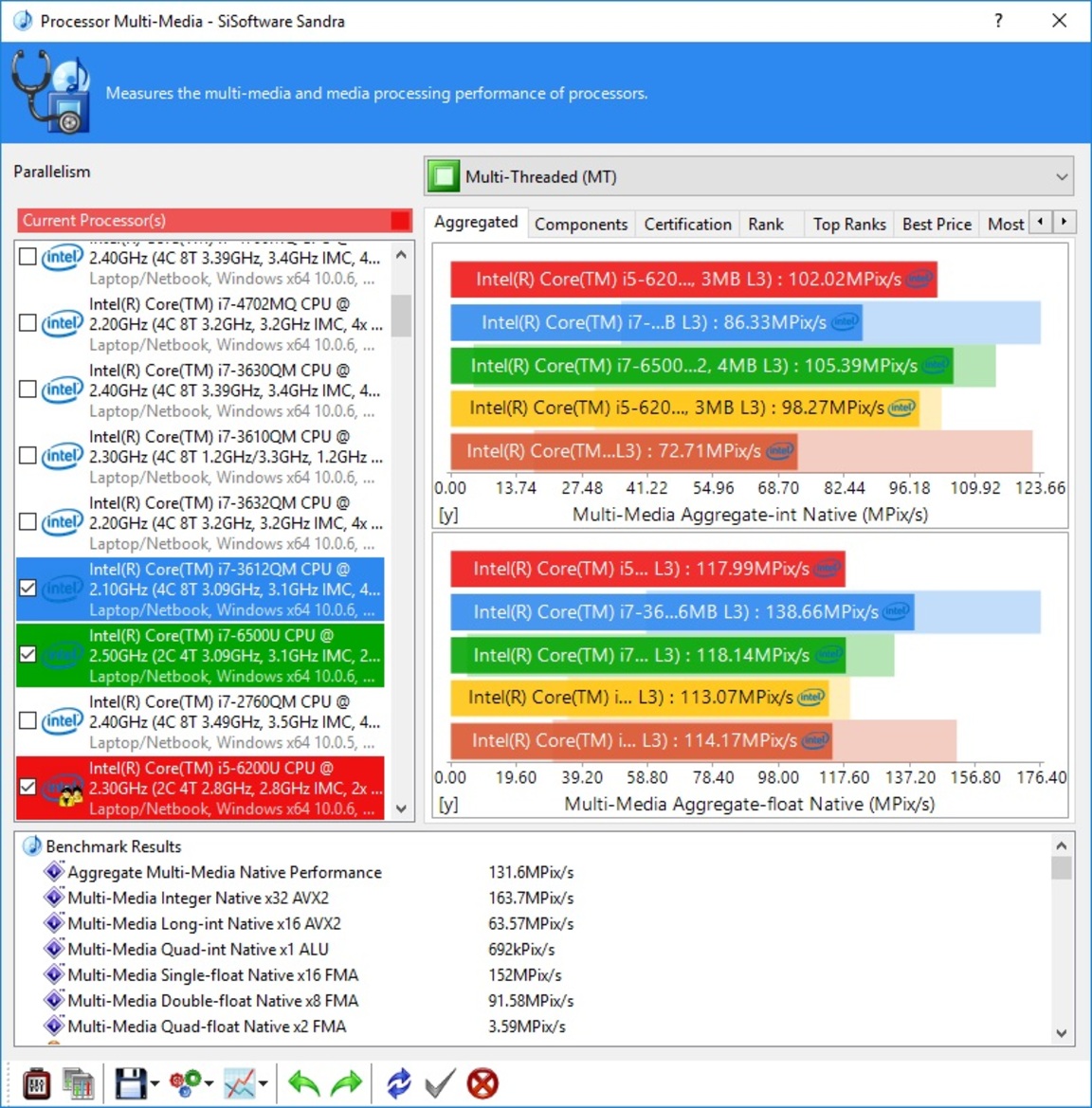Click the diamond icon beside Aggregate Multi-Media Native Performance
The image size is (1092, 1108).
(54, 871)
